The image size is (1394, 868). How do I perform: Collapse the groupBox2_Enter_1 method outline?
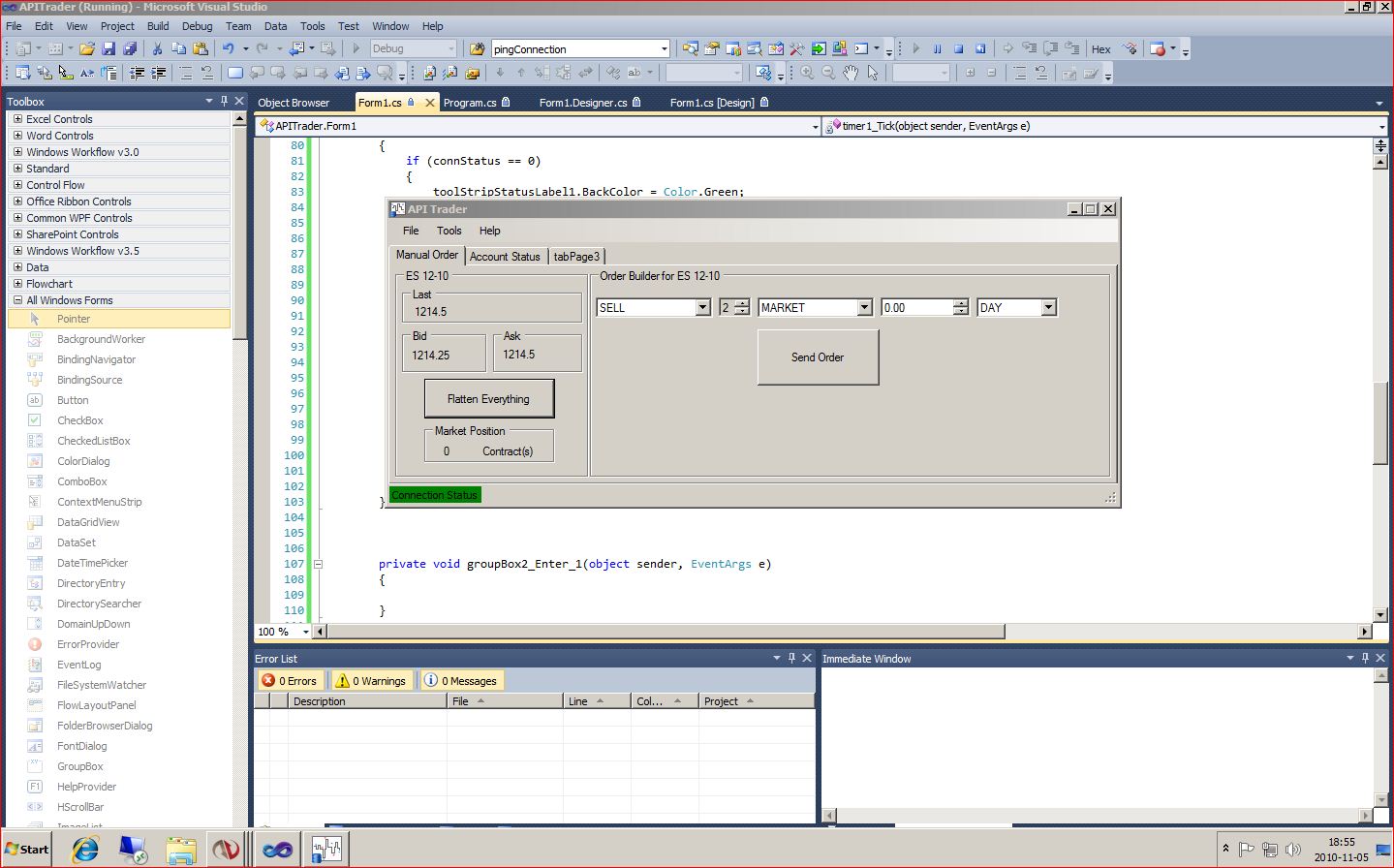317,564
